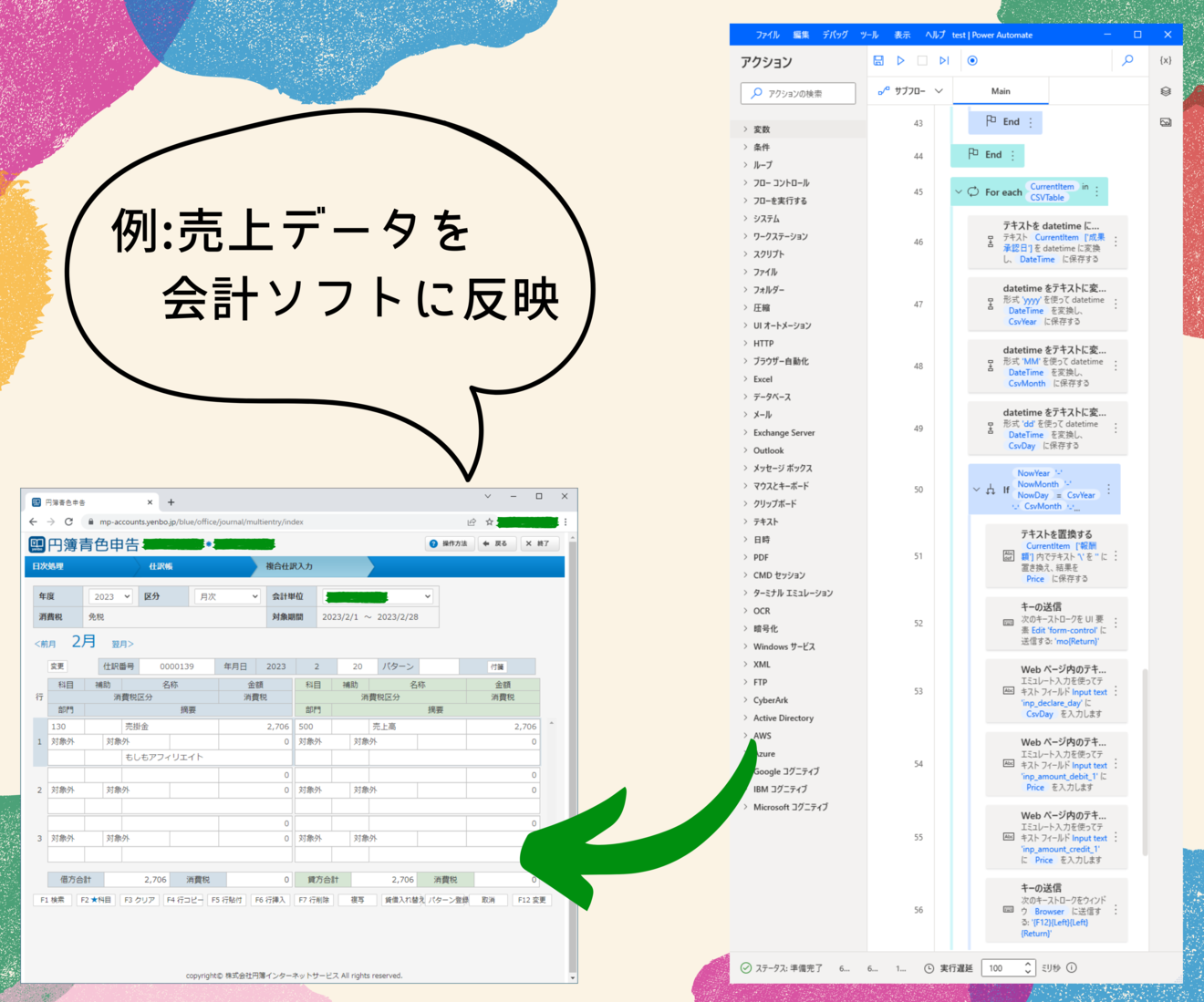
Task: Reload the page in the browser window
Action: tap(68, 522)
